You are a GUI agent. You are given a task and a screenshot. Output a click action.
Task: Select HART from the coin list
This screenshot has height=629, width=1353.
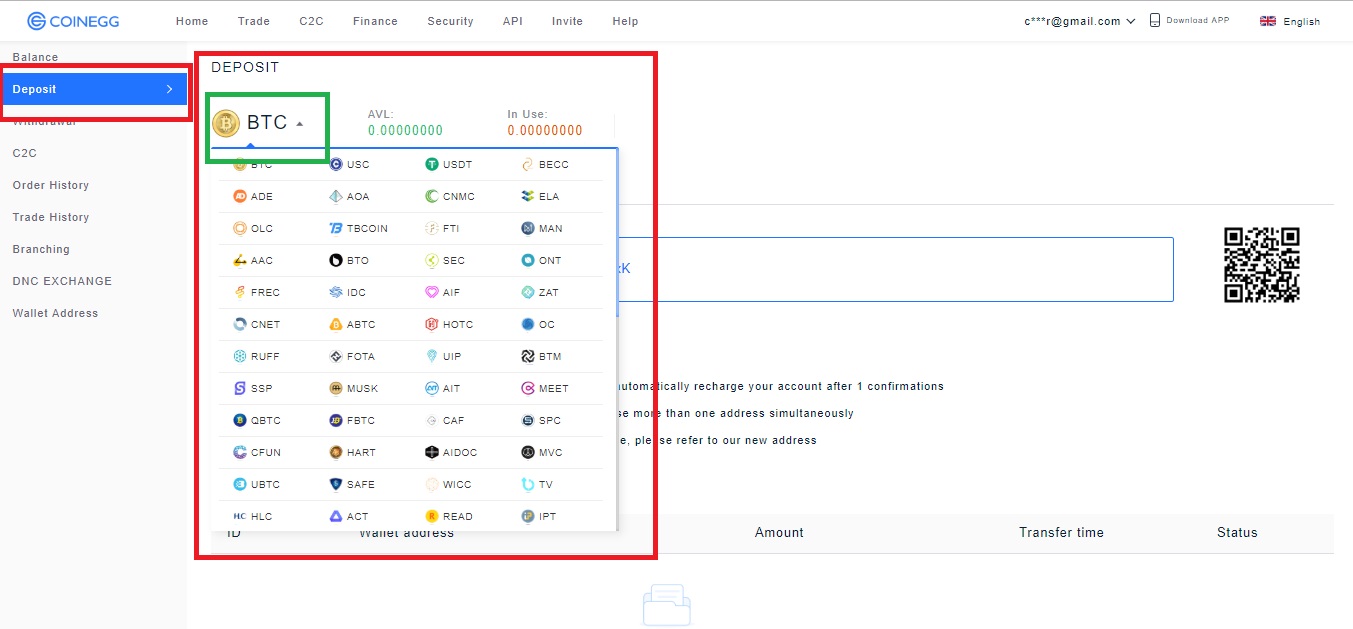[353, 452]
